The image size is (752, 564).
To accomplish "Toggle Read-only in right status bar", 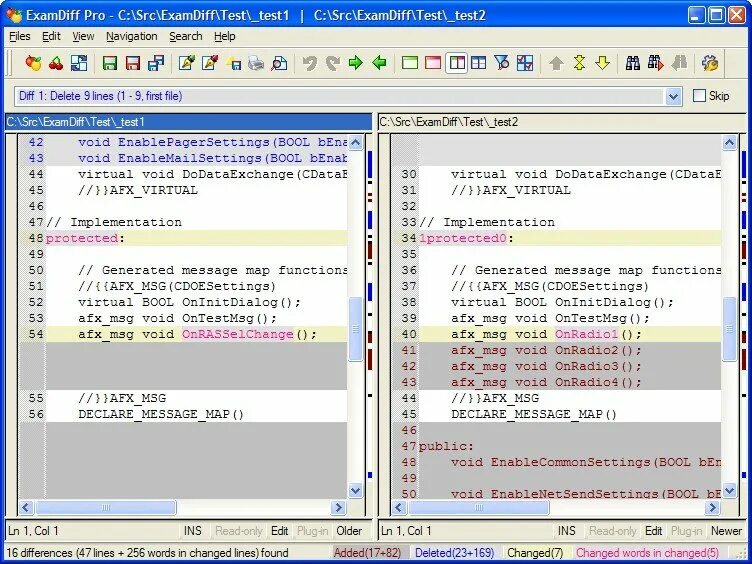I will click(612, 531).
